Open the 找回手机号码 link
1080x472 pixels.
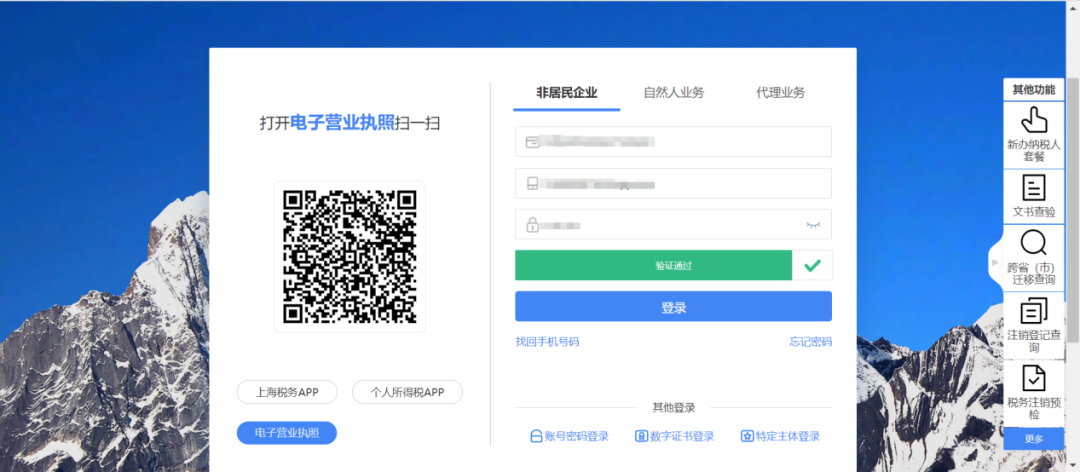547,341
